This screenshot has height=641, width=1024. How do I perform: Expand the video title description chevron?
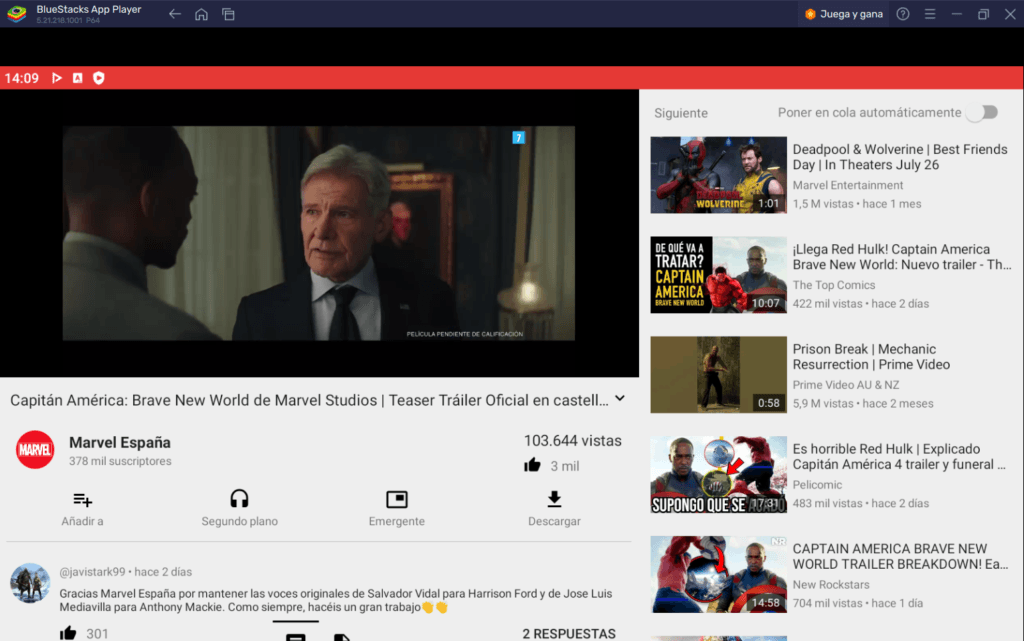point(620,398)
